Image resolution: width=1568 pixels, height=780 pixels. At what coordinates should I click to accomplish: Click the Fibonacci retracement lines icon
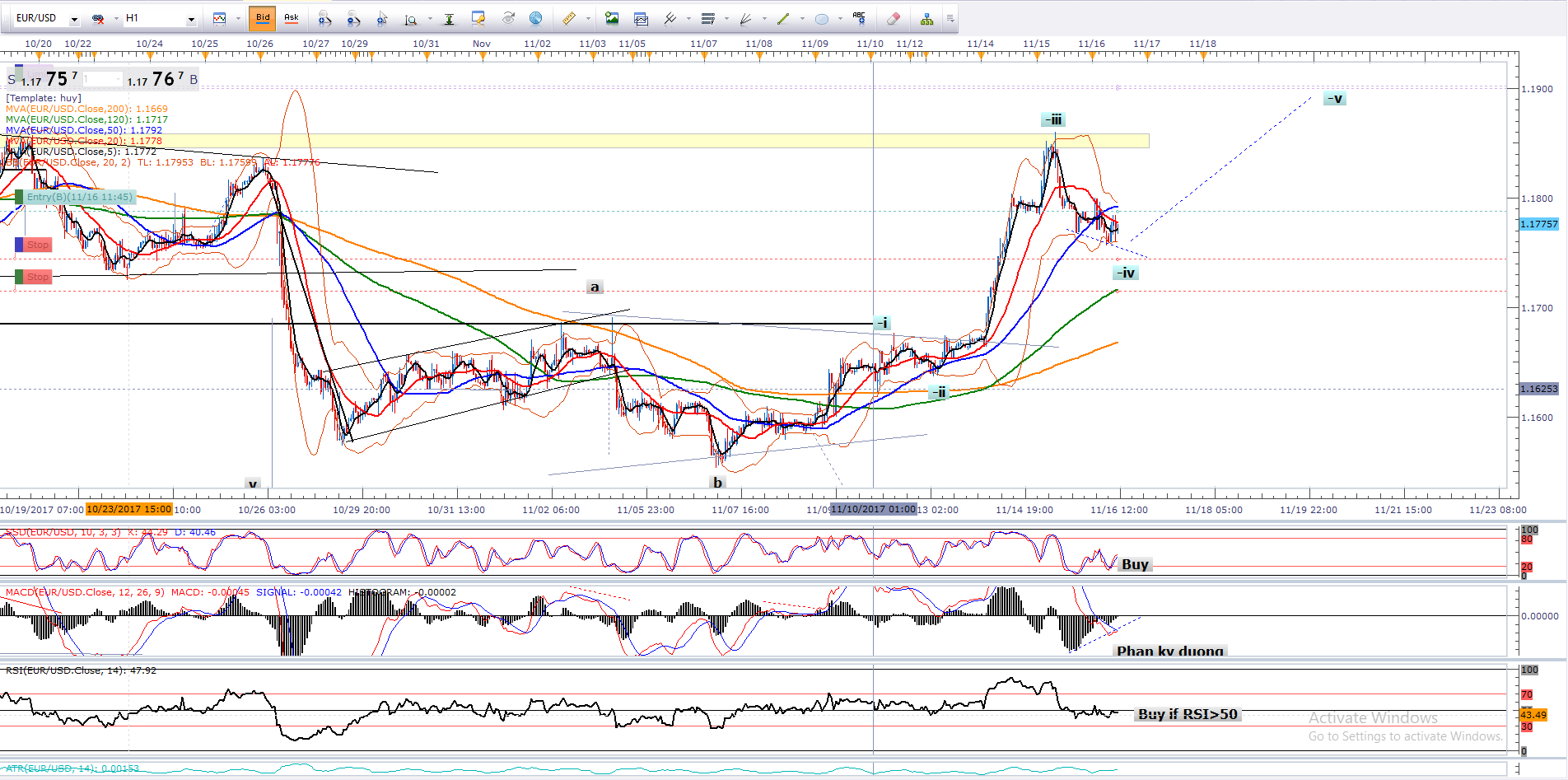pyautogui.click(x=707, y=18)
